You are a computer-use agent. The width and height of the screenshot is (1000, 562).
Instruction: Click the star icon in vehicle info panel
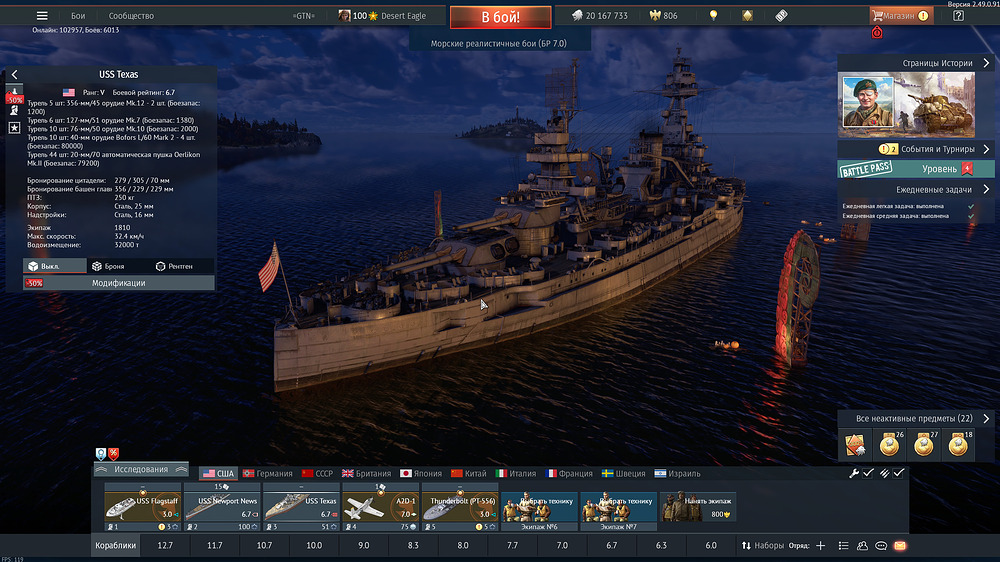click(15, 127)
